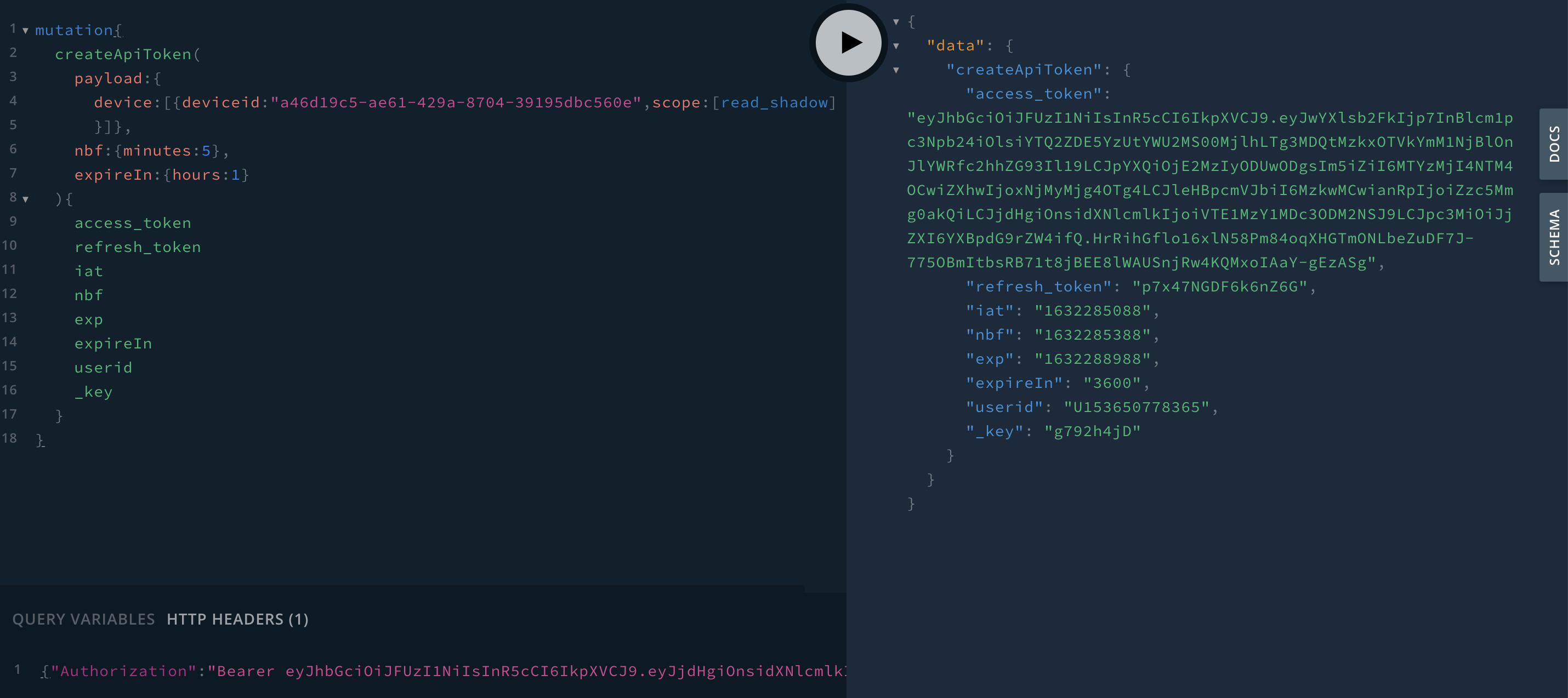This screenshot has width=1568, height=698.
Task: Click the "access_token" key in response
Action: point(1033,94)
